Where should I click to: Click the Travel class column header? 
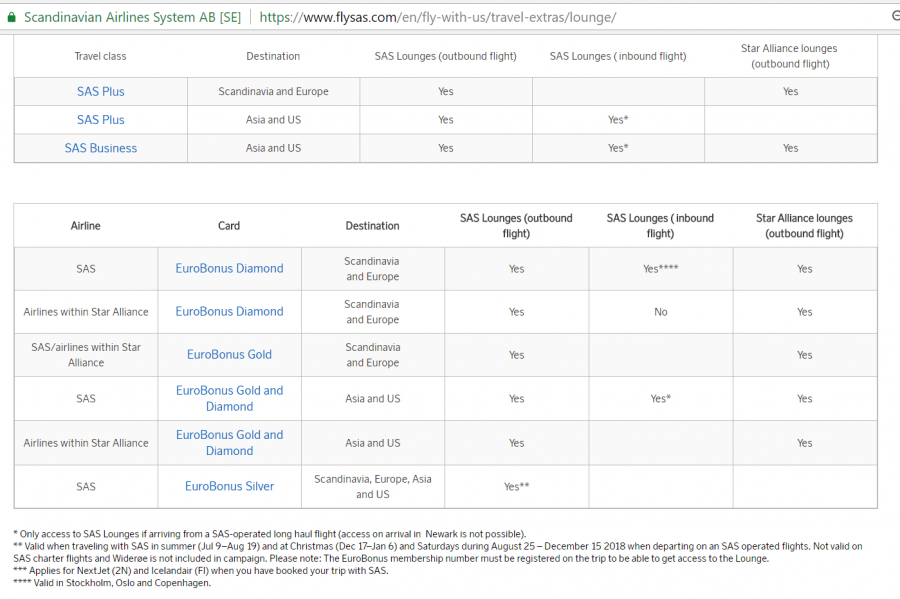pos(100,56)
